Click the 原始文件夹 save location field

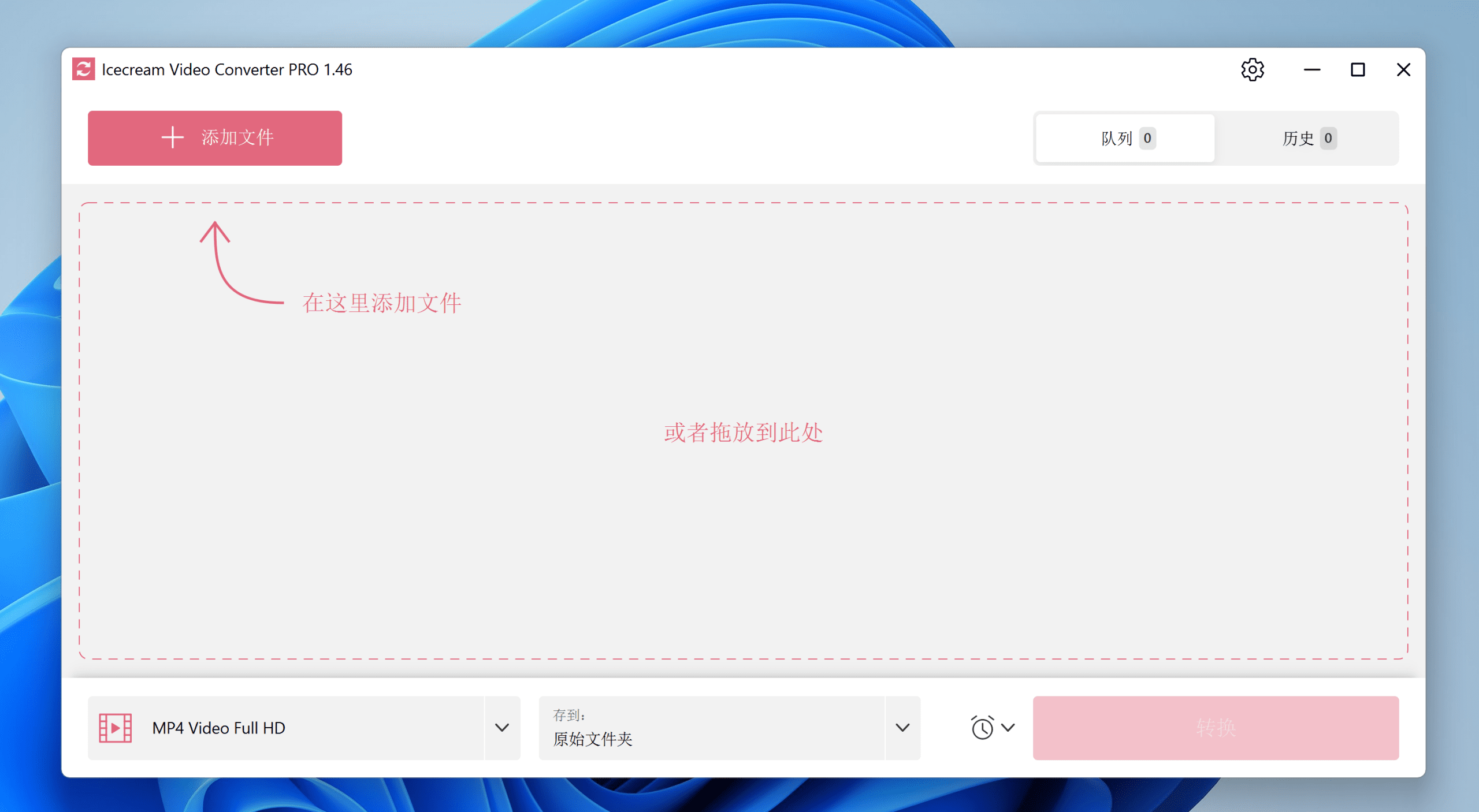coord(711,728)
